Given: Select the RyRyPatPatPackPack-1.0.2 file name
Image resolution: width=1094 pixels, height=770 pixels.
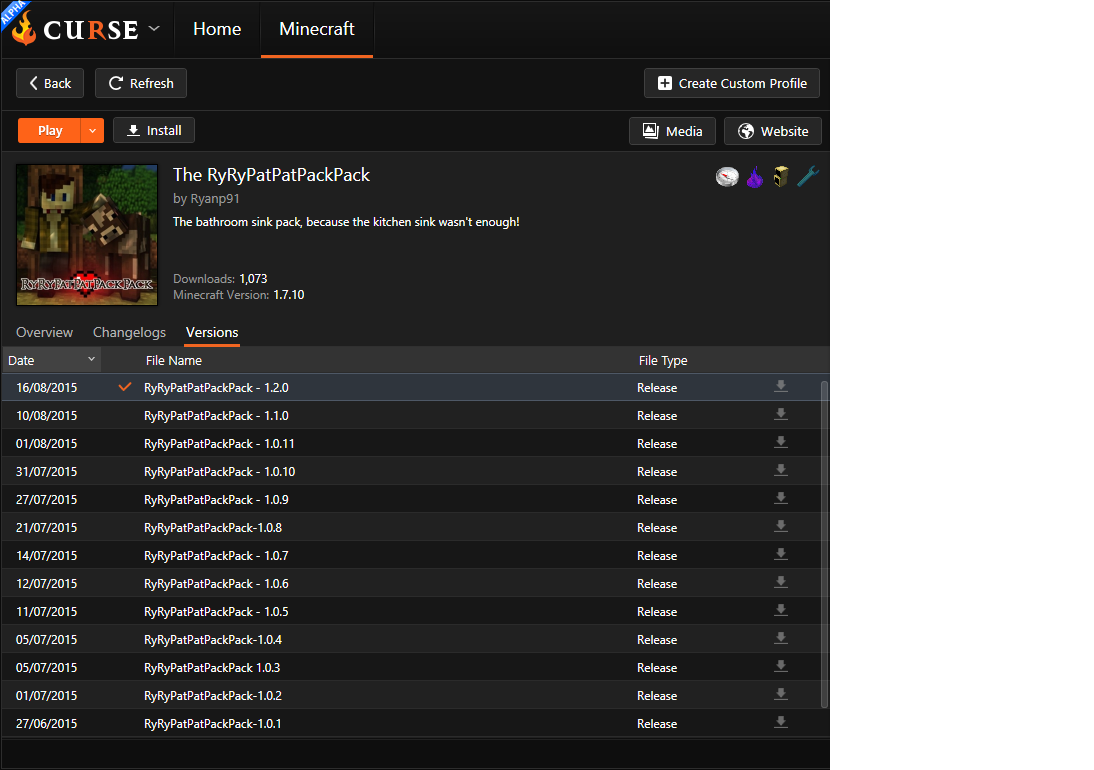Looking at the screenshot, I should (x=213, y=695).
